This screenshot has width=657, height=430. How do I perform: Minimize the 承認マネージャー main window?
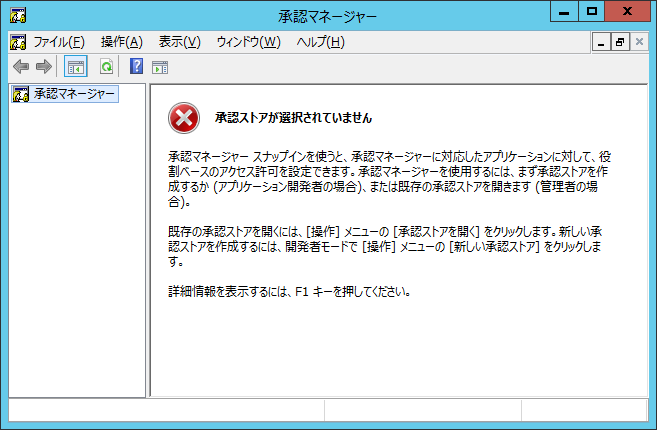tap(564, 11)
